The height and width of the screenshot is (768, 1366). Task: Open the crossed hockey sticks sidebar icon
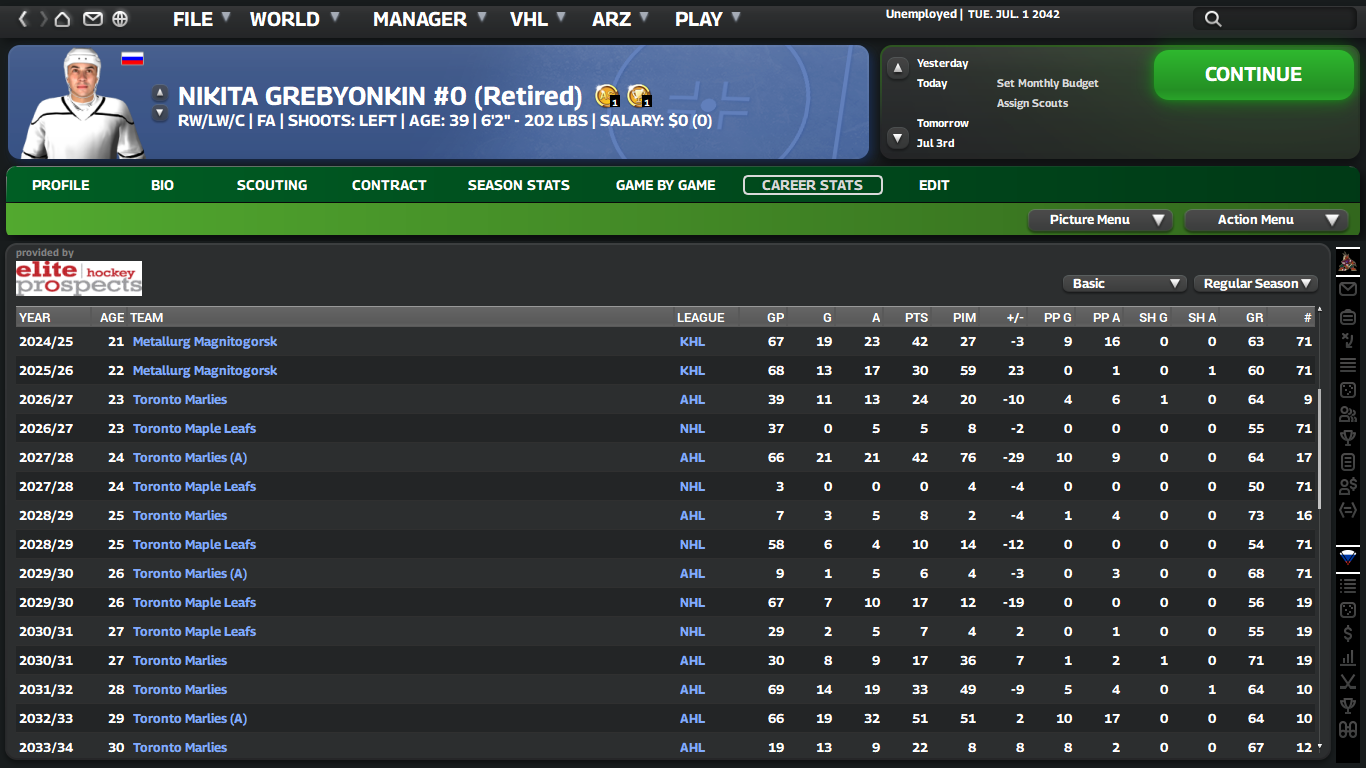pos(1348,682)
